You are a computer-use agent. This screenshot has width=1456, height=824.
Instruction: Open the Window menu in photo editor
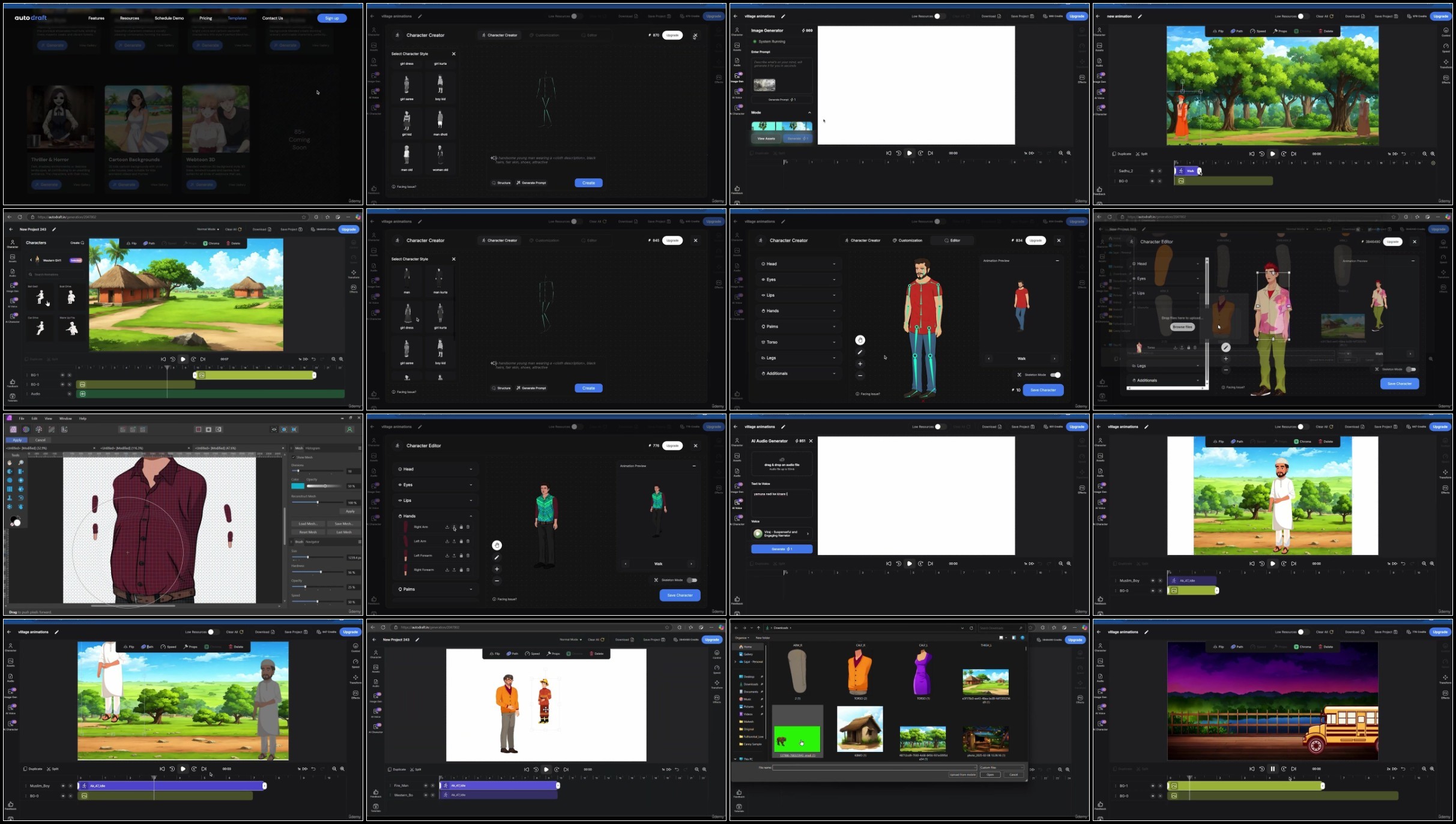pyautogui.click(x=65, y=419)
